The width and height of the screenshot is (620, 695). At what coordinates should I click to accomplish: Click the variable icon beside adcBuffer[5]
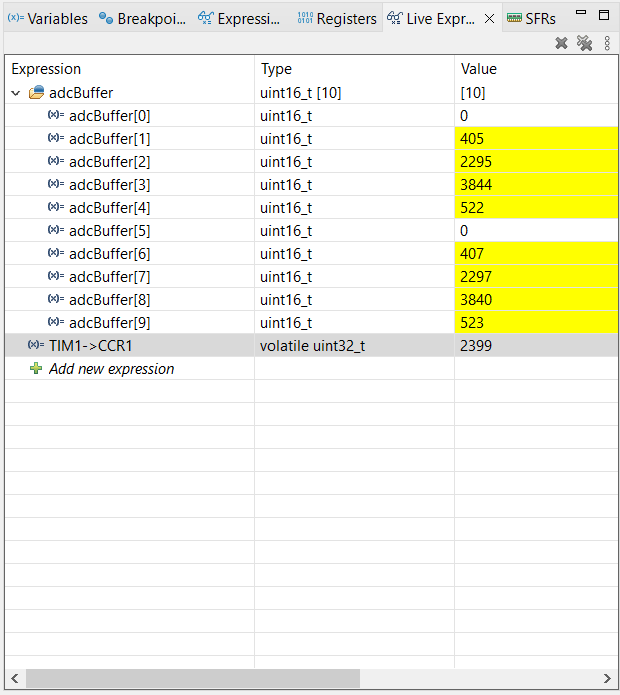pos(56,230)
